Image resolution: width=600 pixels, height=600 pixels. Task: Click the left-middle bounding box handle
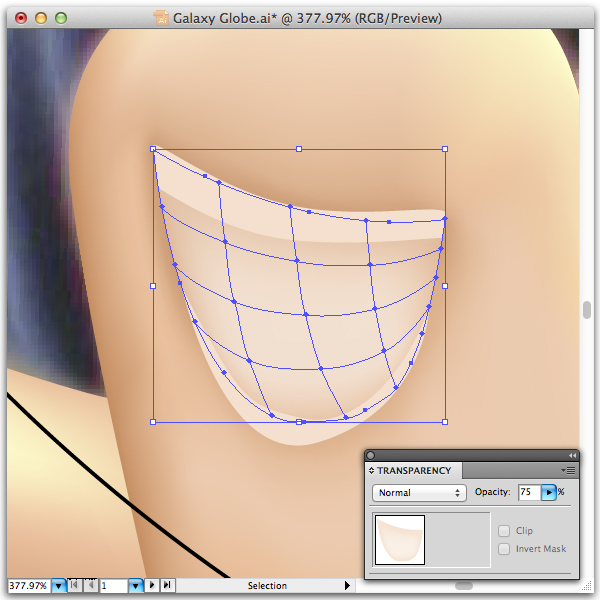point(153,286)
